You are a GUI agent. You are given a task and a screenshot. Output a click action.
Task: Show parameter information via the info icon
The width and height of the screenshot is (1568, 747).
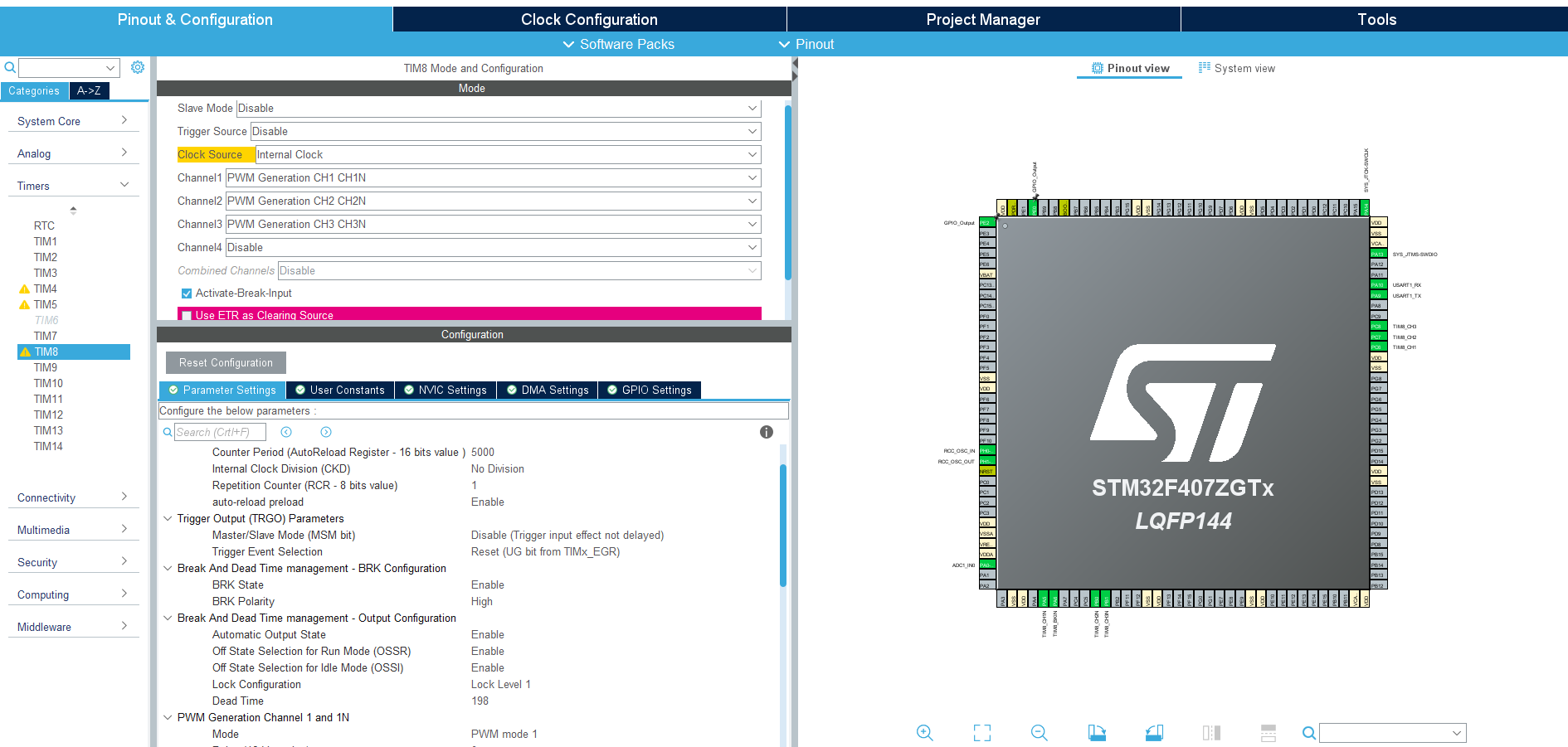point(766,432)
